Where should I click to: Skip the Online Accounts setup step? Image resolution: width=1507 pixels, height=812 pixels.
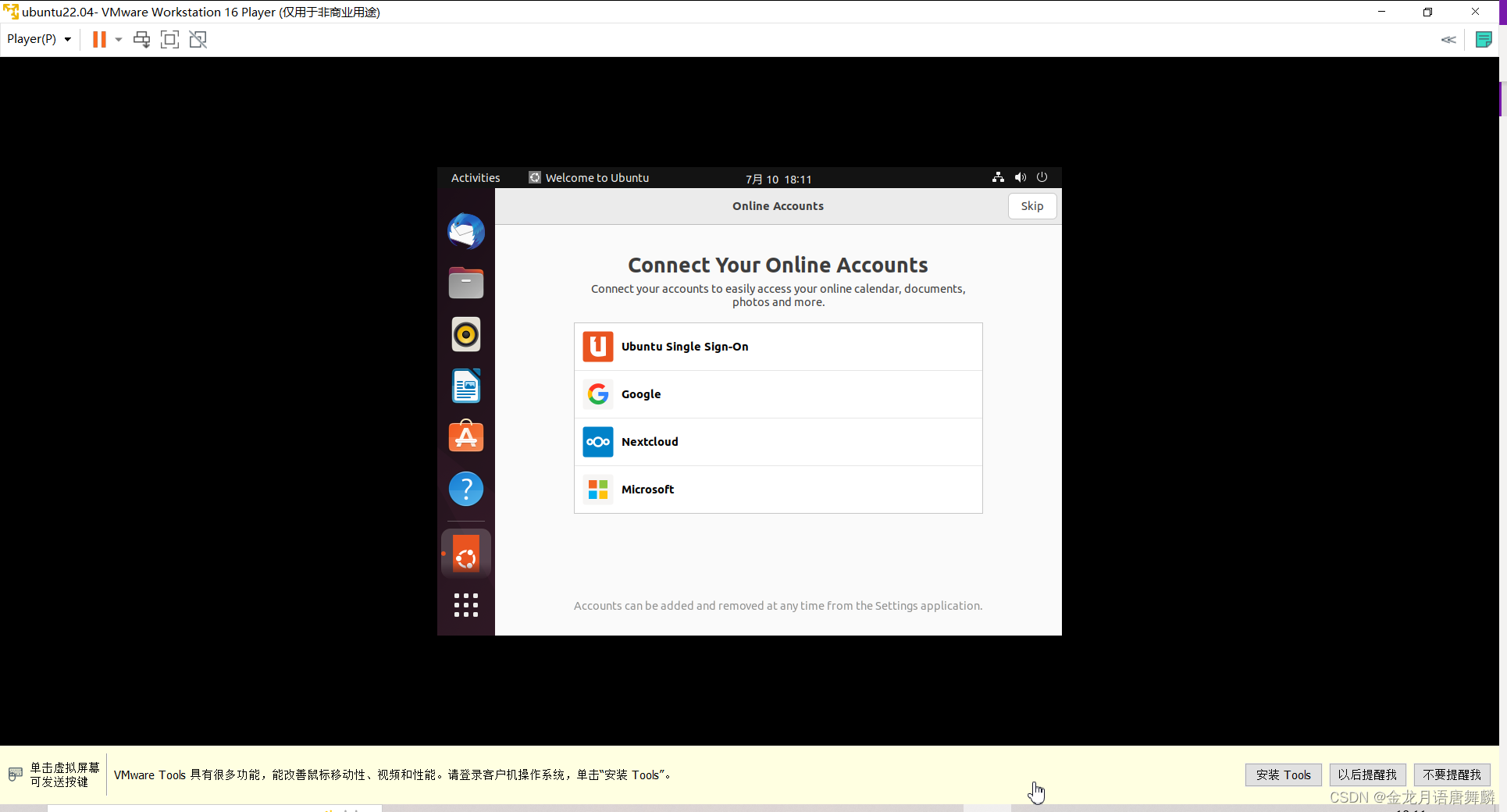(1031, 205)
